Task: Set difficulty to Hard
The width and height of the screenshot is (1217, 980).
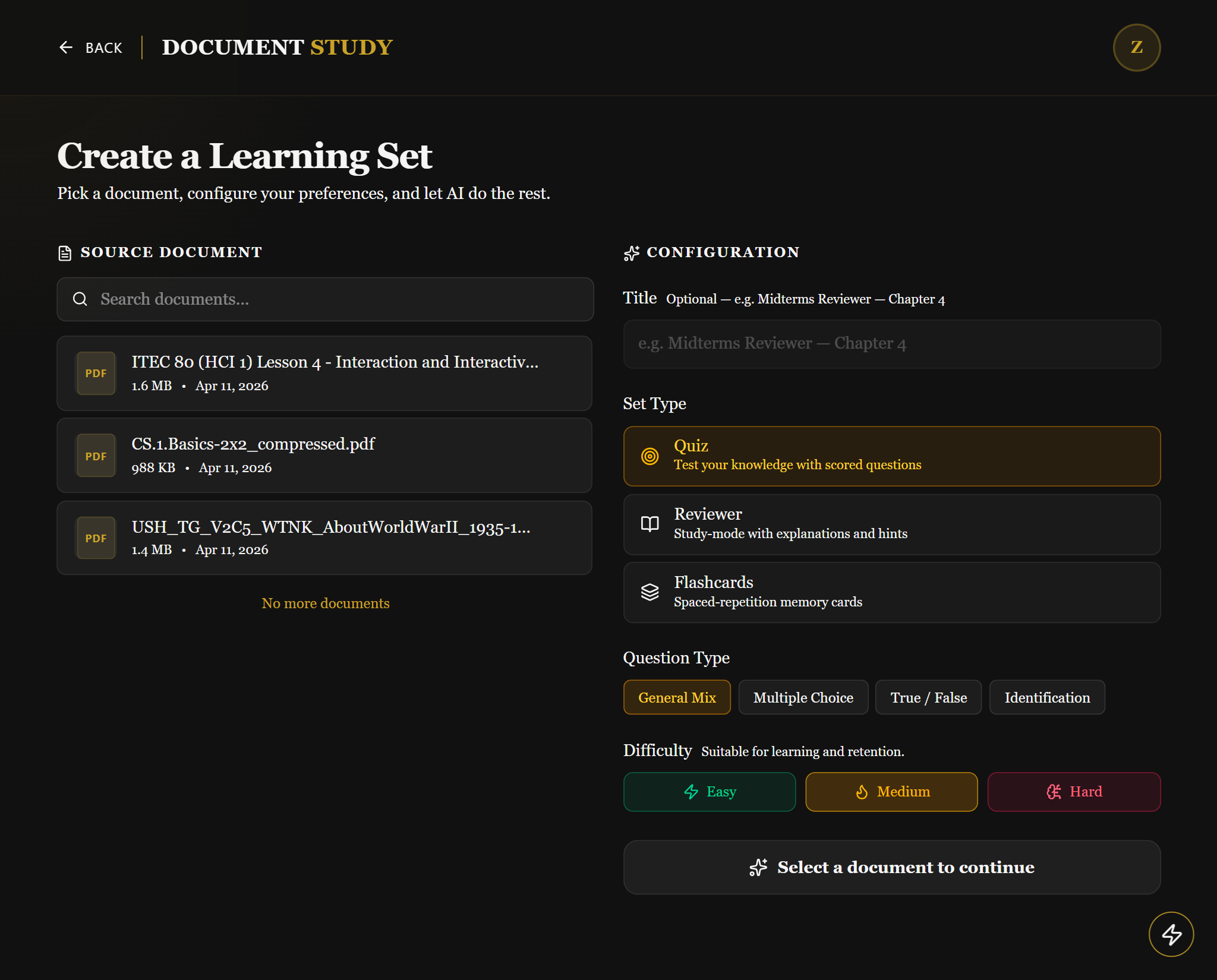Action: (x=1074, y=792)
